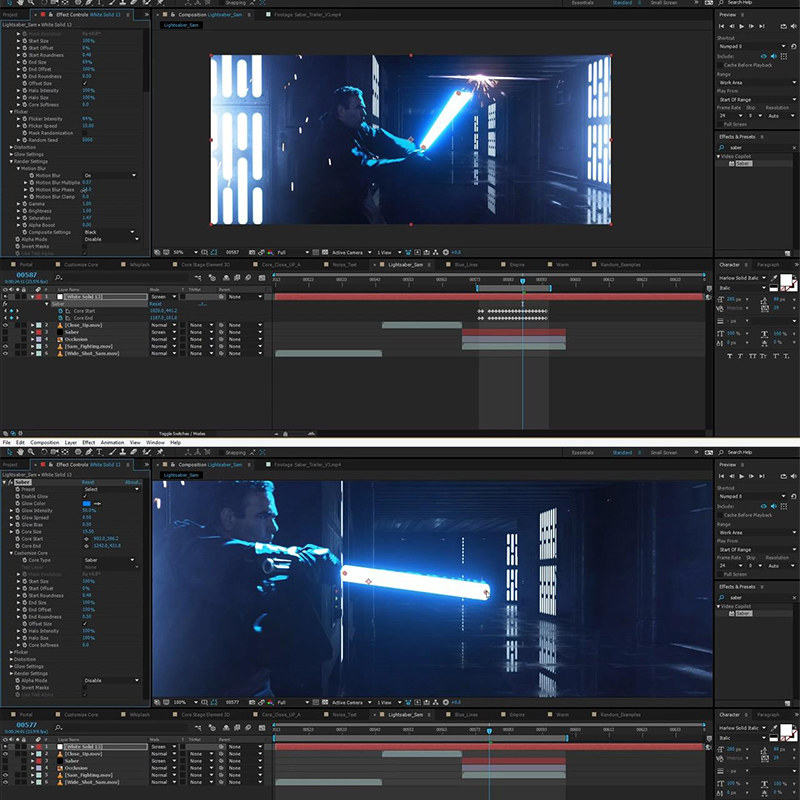
Task: Click Shy layers icon in lower timeline header
Action: coord(226,728)
